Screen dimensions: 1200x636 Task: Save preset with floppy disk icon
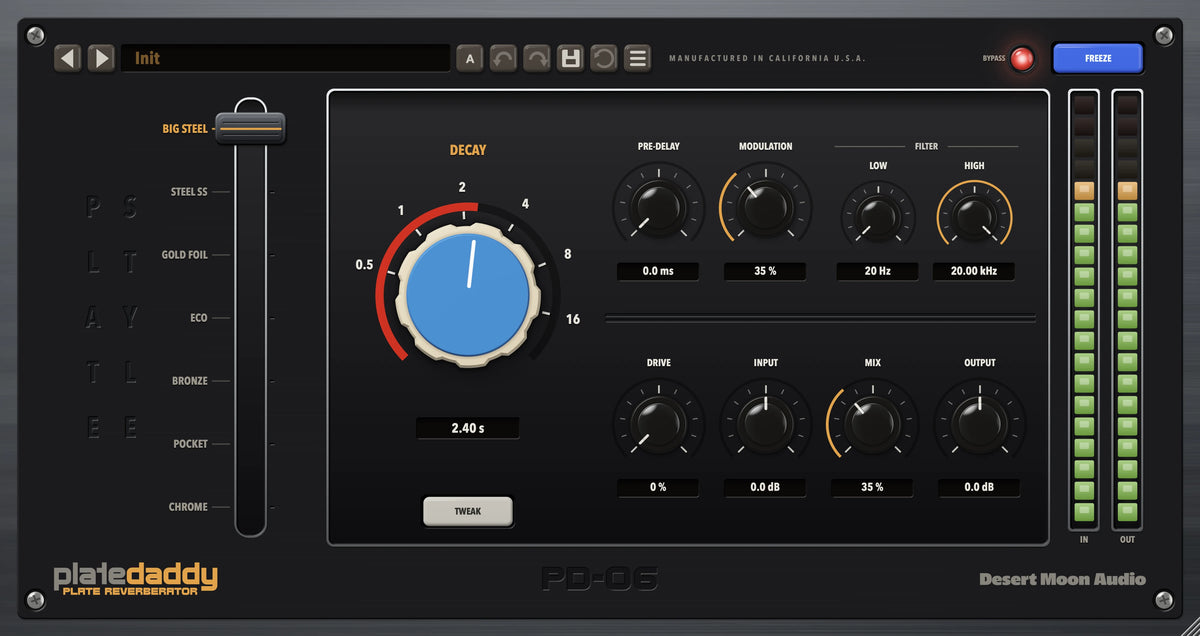click(570, 59)
